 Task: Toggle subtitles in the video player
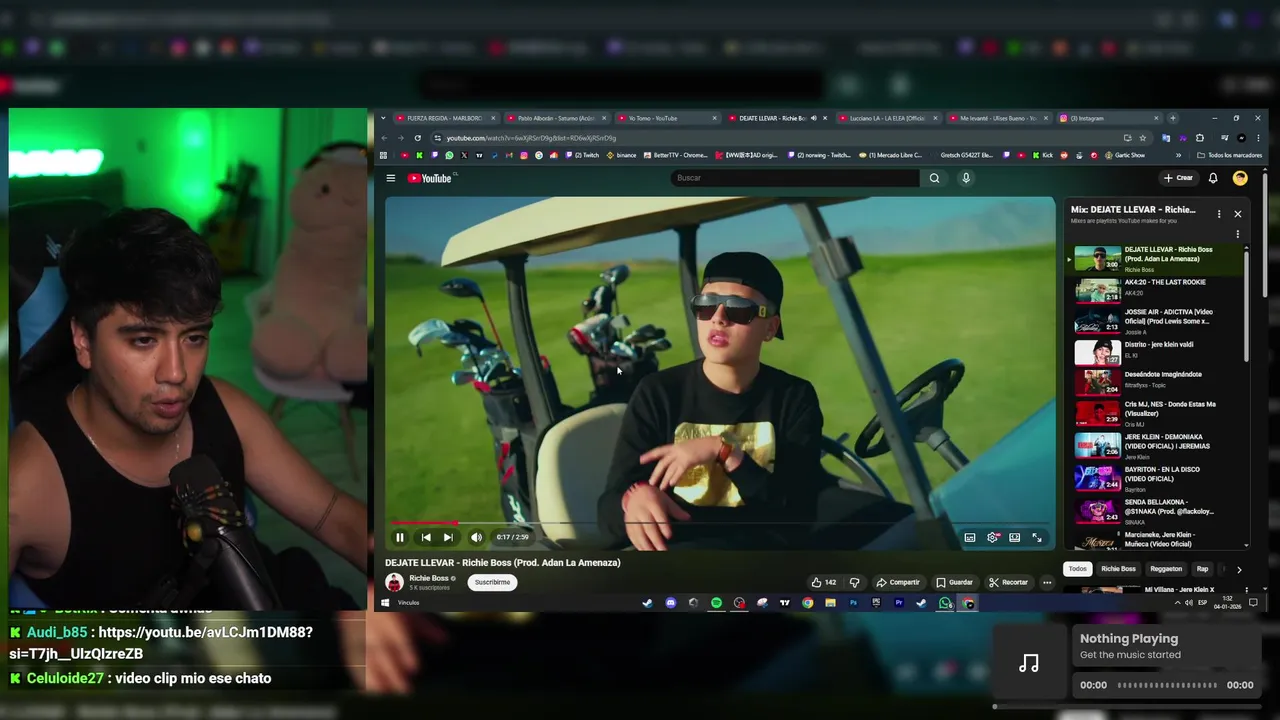(x=970, y=537)
